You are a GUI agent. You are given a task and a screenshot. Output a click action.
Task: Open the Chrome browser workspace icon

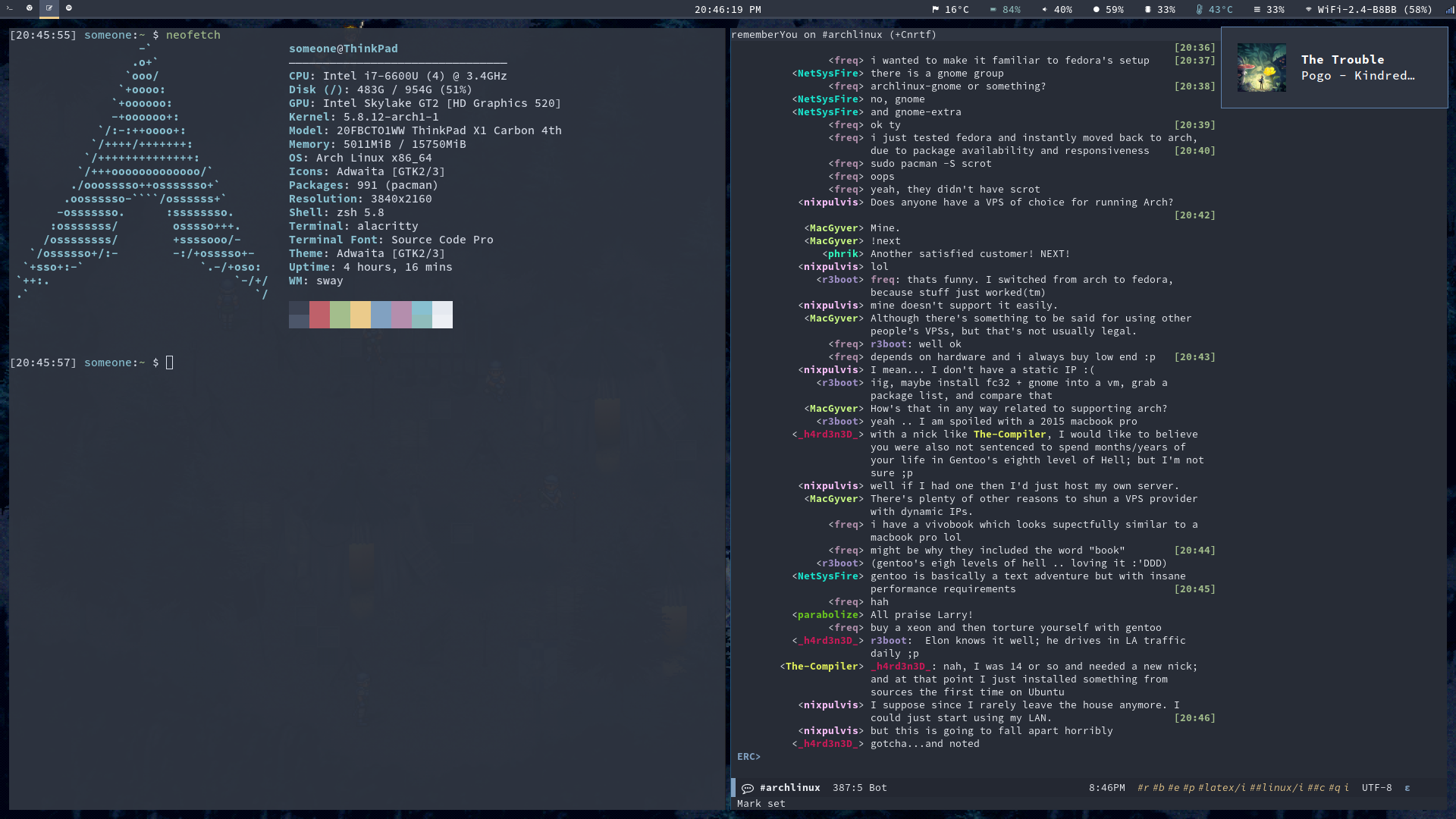(x=30, y=8)
